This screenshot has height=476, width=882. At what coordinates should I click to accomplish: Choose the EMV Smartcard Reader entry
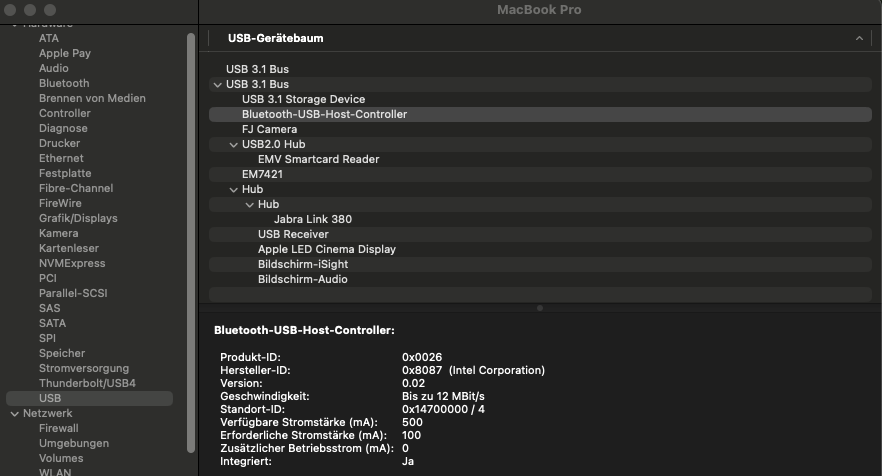(x=318, y=159)
